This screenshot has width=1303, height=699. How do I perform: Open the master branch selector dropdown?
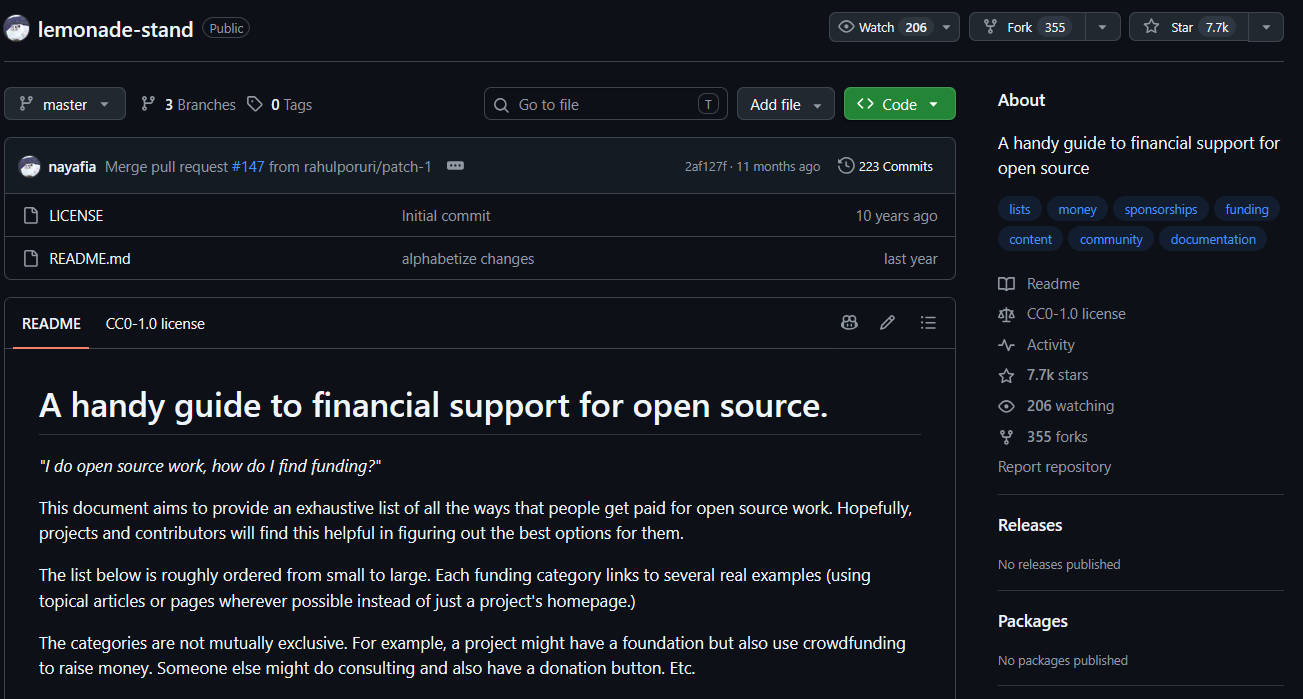click(65, 104)
